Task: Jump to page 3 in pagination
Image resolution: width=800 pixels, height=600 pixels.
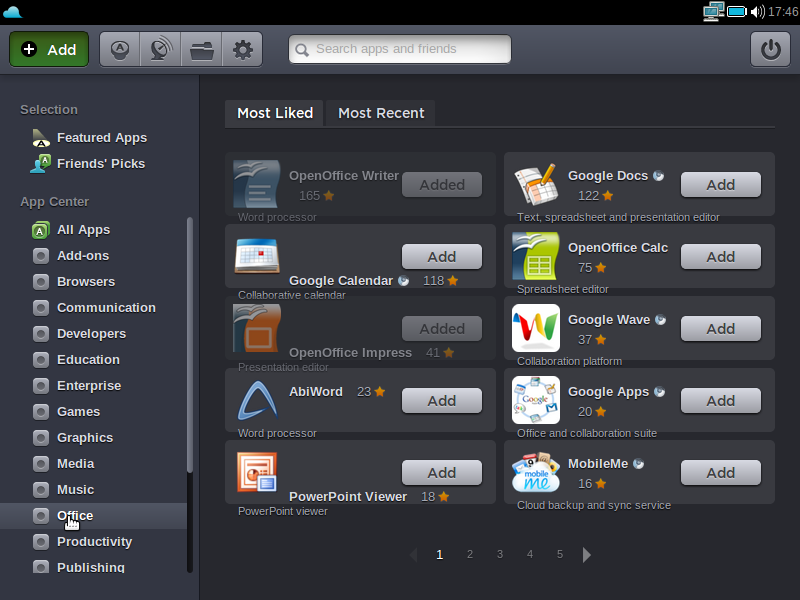Action: click(x=500, y=554)
